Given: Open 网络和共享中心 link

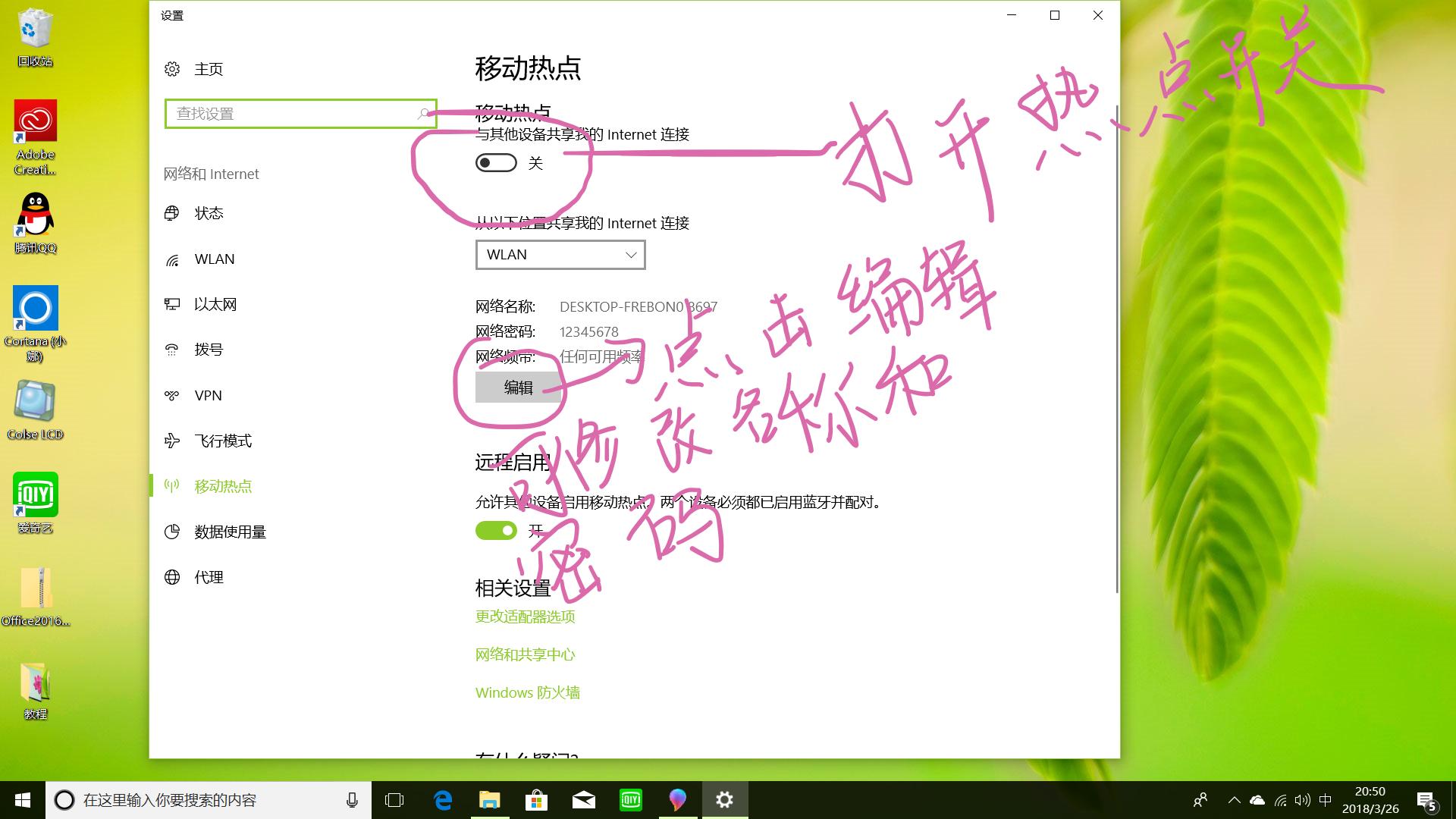Looking at the screenshot, I should click(525, 654).
